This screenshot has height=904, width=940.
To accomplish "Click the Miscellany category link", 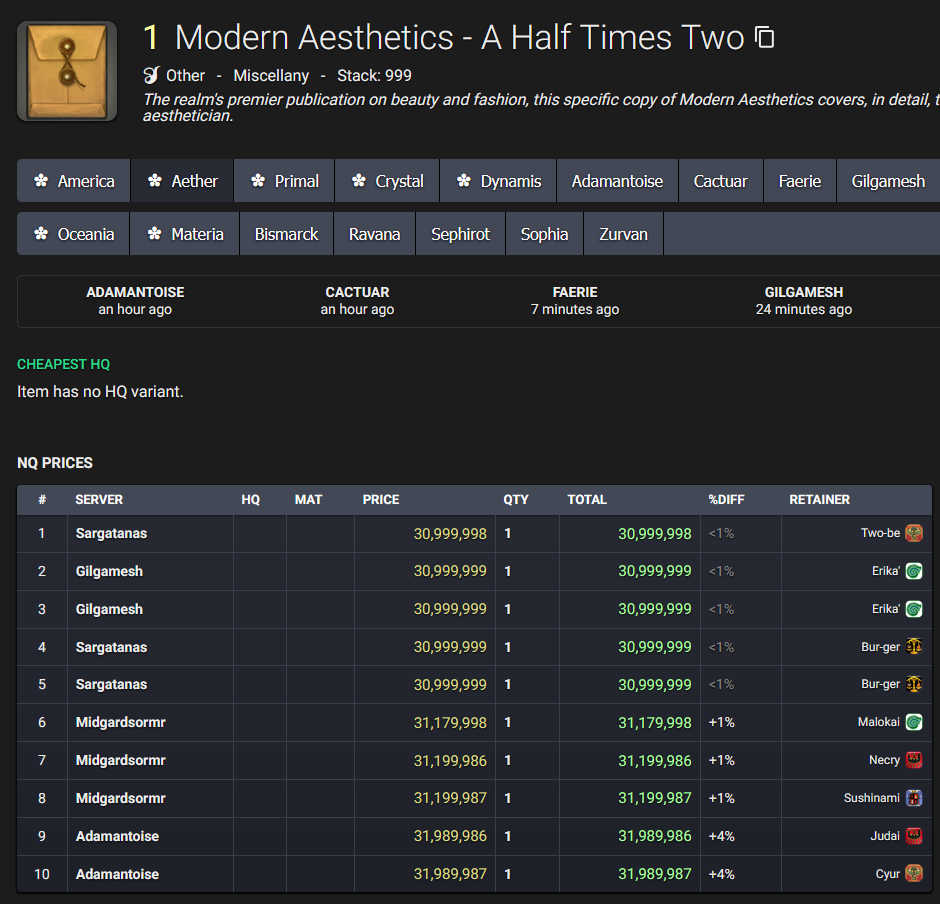I will 271,76.
